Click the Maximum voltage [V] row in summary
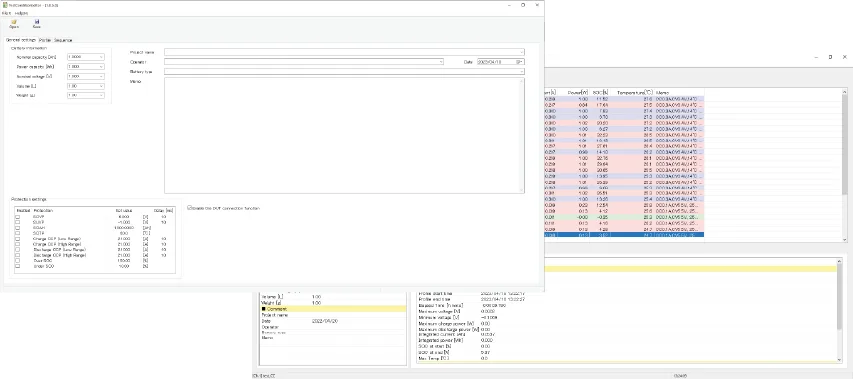Image resolution: width=853 pixels, height=380 pixels. click(x=626, y=311)
